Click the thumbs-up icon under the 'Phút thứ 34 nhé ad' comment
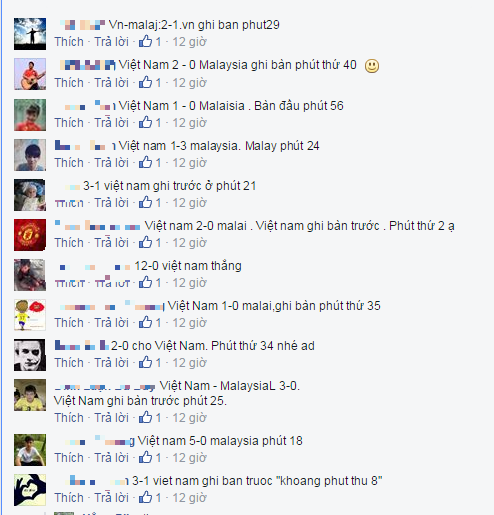Screen dimensions: 494x515 coord(145,362)
